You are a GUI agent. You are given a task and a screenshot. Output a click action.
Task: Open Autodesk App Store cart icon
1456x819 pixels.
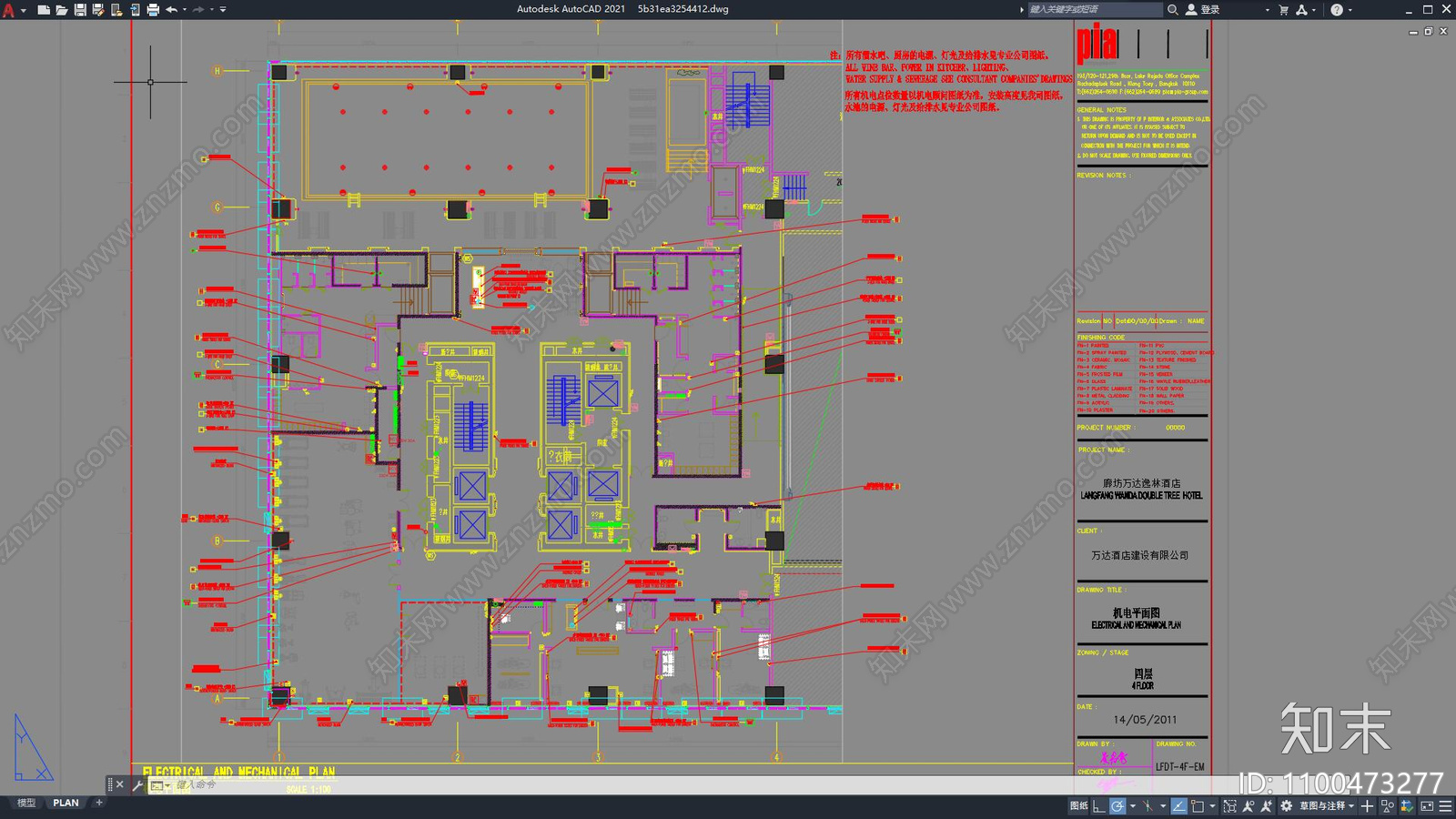pos(1284,10)
